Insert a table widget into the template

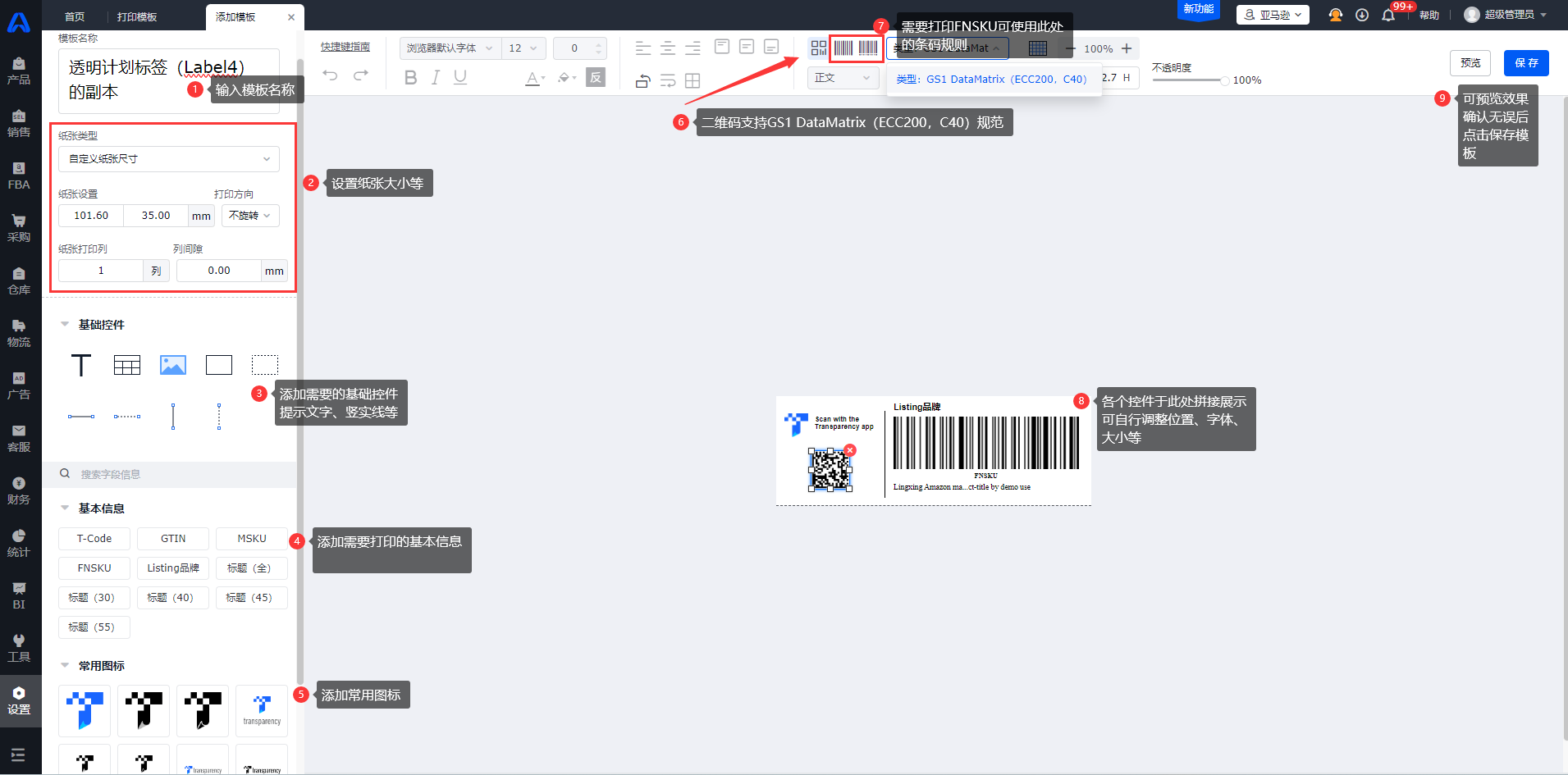click(x=127, y=365)
